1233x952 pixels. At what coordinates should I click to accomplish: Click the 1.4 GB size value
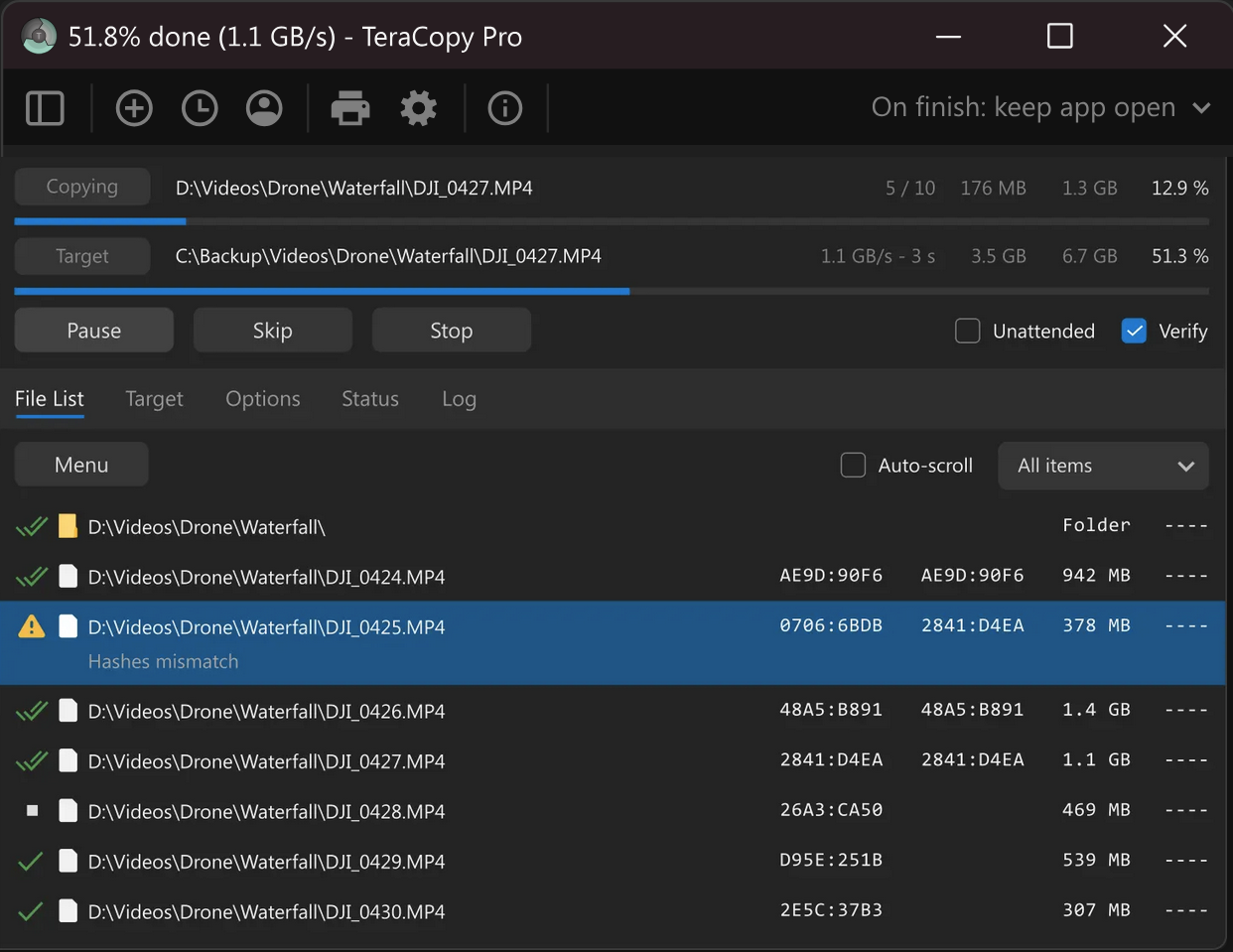click(1096, 710)
